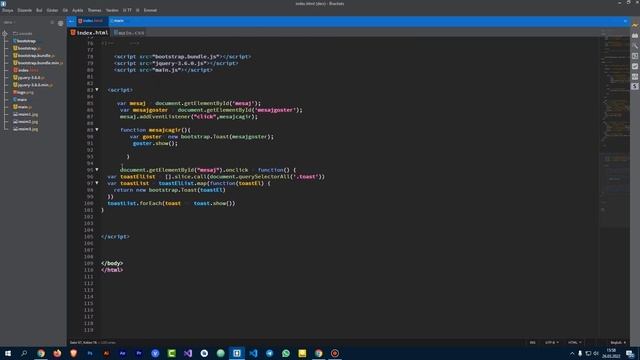Open bootstrap.bundle.js in the file tree
This screenshot has height=360, width=640.
coord(34,56)
